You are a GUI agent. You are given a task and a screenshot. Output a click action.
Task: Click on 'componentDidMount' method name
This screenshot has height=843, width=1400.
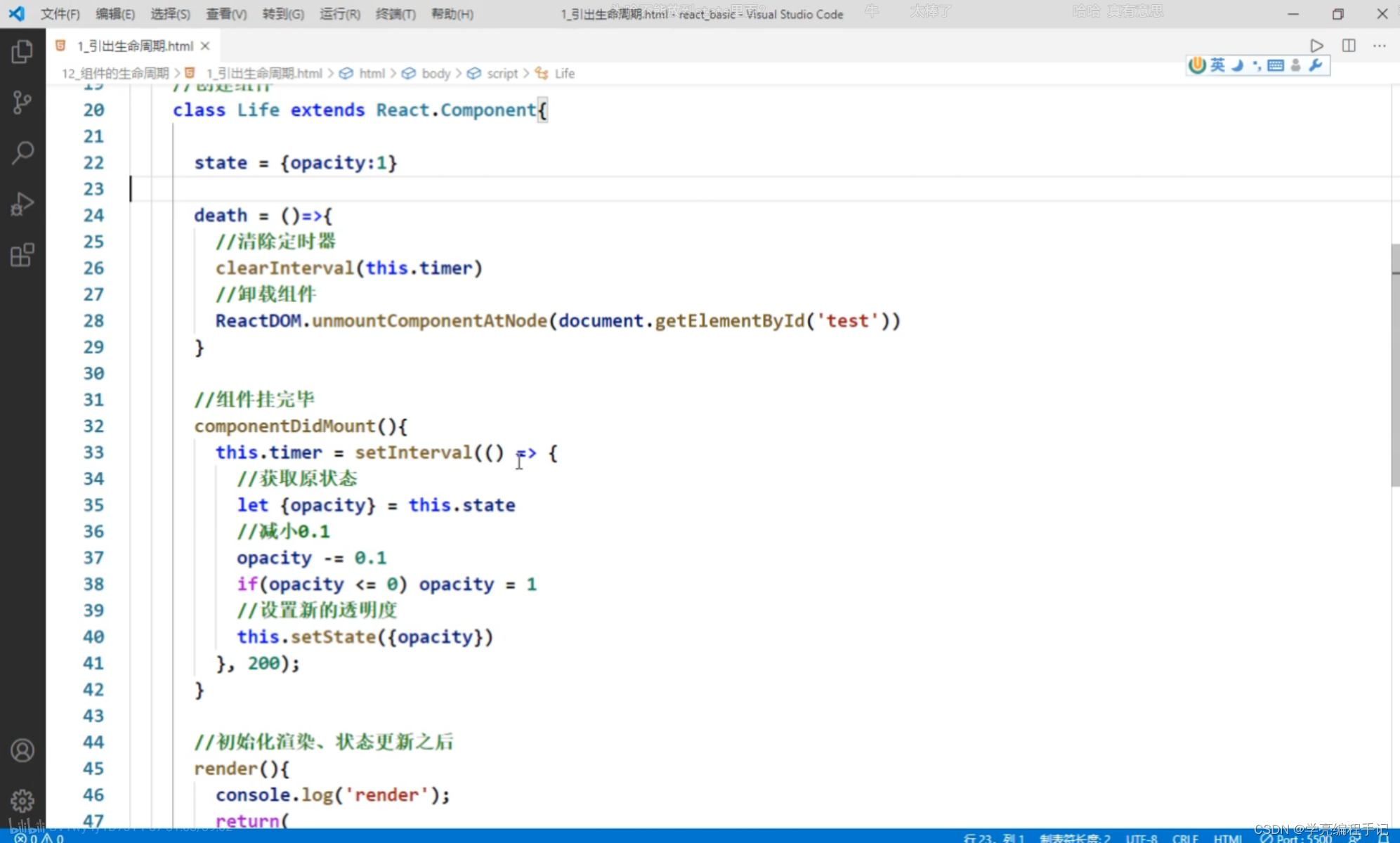[284, 426]
